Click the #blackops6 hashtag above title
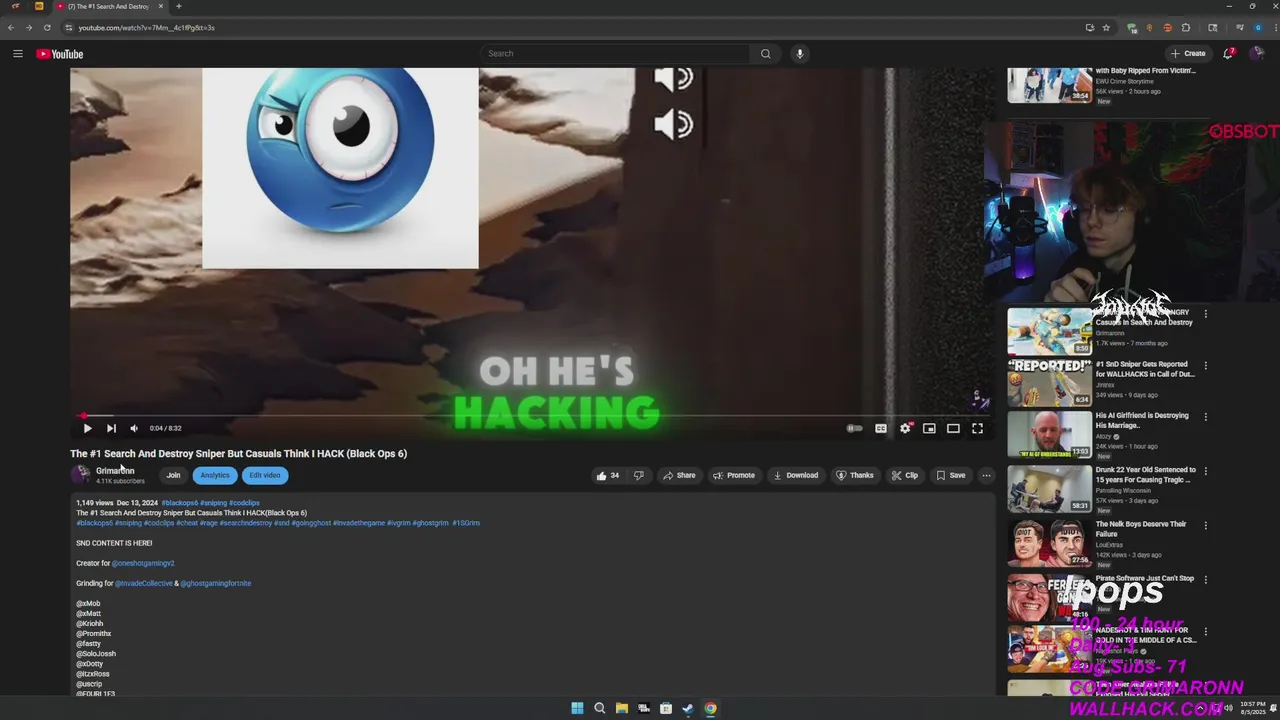Screen dimensions: 1280x720 pos(180,503)
